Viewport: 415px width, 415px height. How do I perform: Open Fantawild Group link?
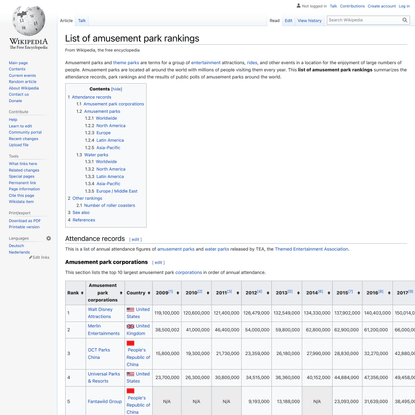pos(105,401)
